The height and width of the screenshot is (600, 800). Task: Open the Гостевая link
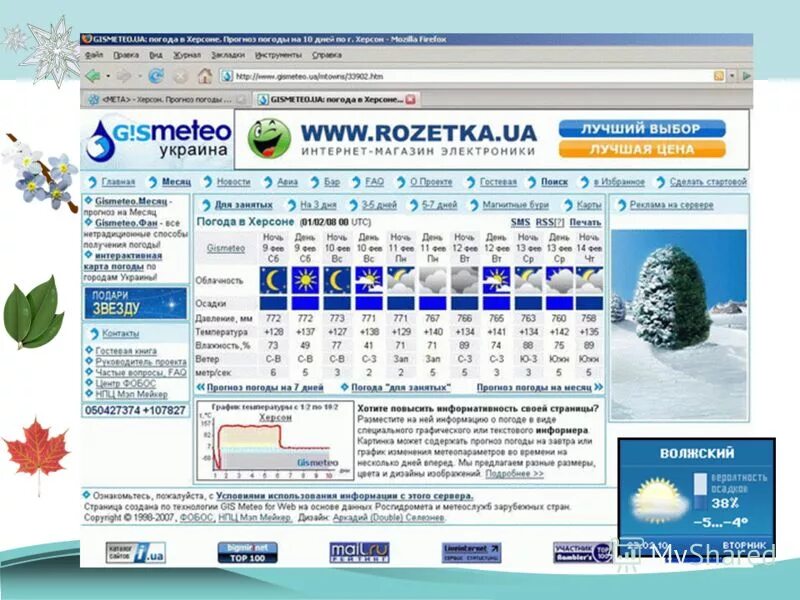tap(498, 182)
